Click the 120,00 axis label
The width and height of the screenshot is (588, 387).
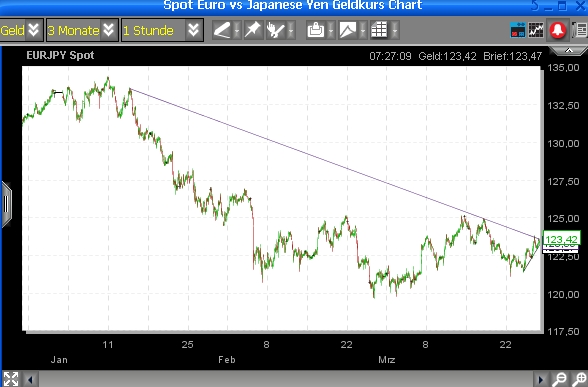tap(563, 294)
